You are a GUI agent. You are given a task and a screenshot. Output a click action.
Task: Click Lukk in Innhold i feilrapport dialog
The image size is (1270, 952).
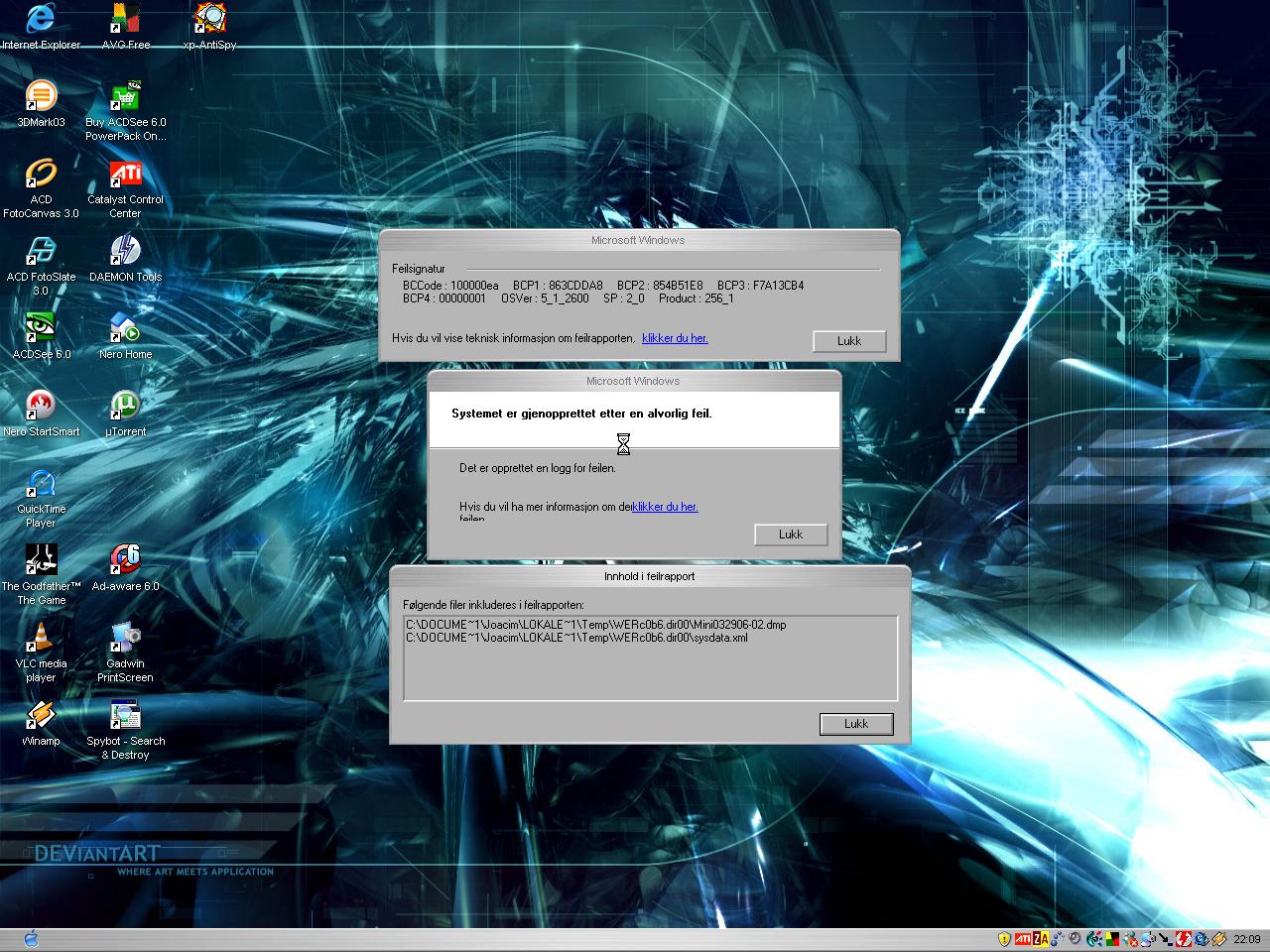pyautogui.click(x=856, y=724)
